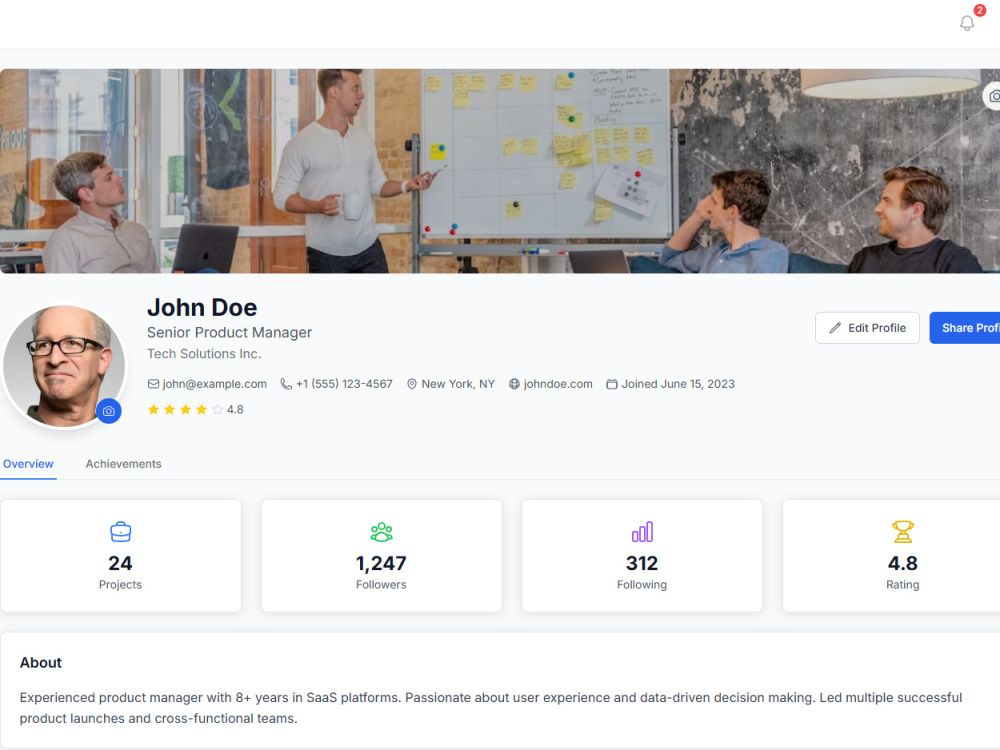Click the Share Profile button
Image resolution: width=1000 pixels, height=750 pixels.
(x=965, y=328)
